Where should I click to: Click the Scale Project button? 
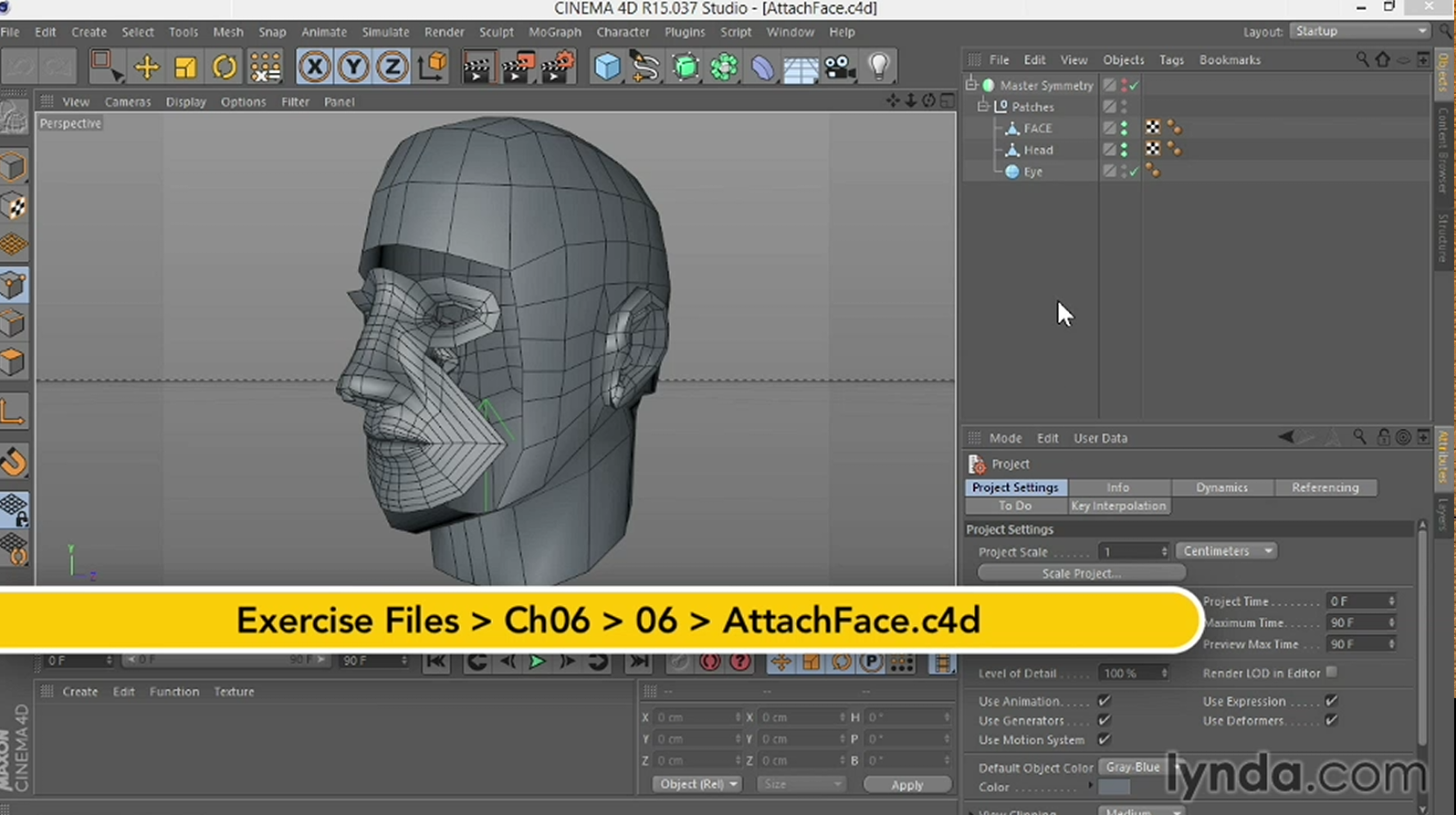(x=1081, y=573)
